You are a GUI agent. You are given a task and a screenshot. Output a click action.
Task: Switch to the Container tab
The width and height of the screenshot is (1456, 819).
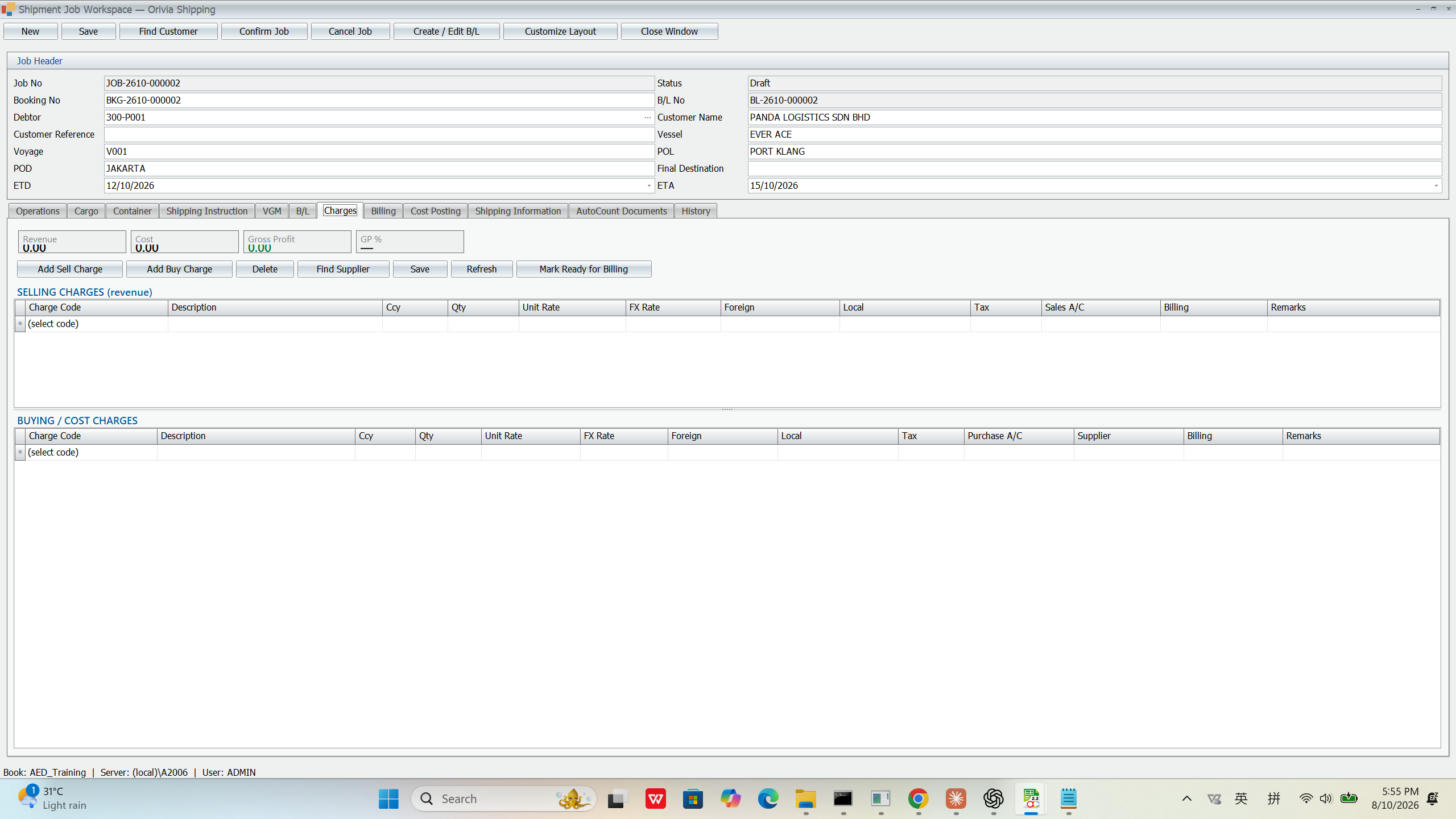click(132, 211)
